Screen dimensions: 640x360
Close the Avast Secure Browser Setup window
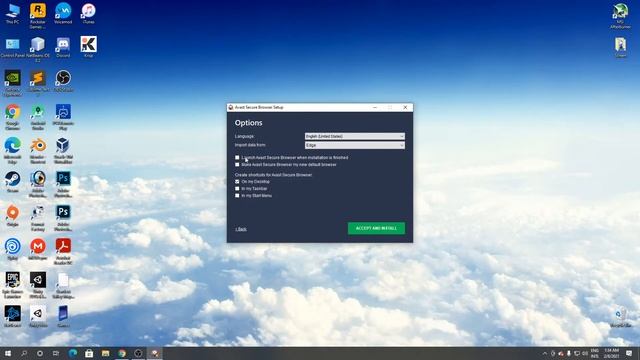[x=405, y=107]
